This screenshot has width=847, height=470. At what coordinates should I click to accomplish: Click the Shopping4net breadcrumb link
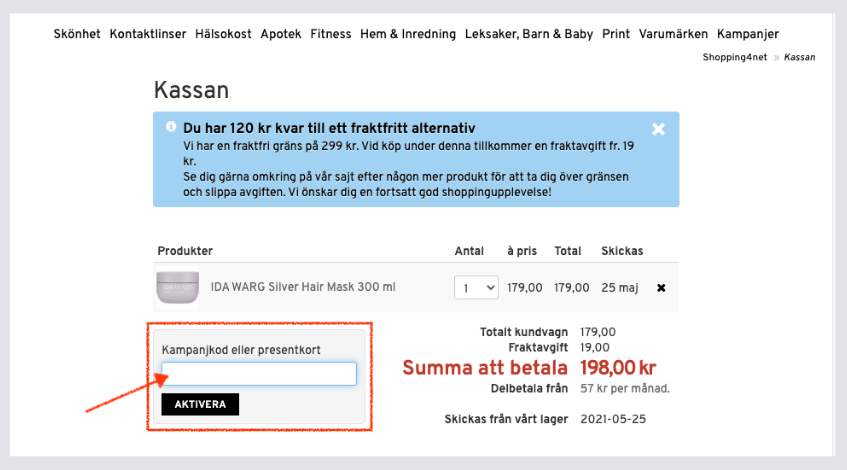[735, 58]
